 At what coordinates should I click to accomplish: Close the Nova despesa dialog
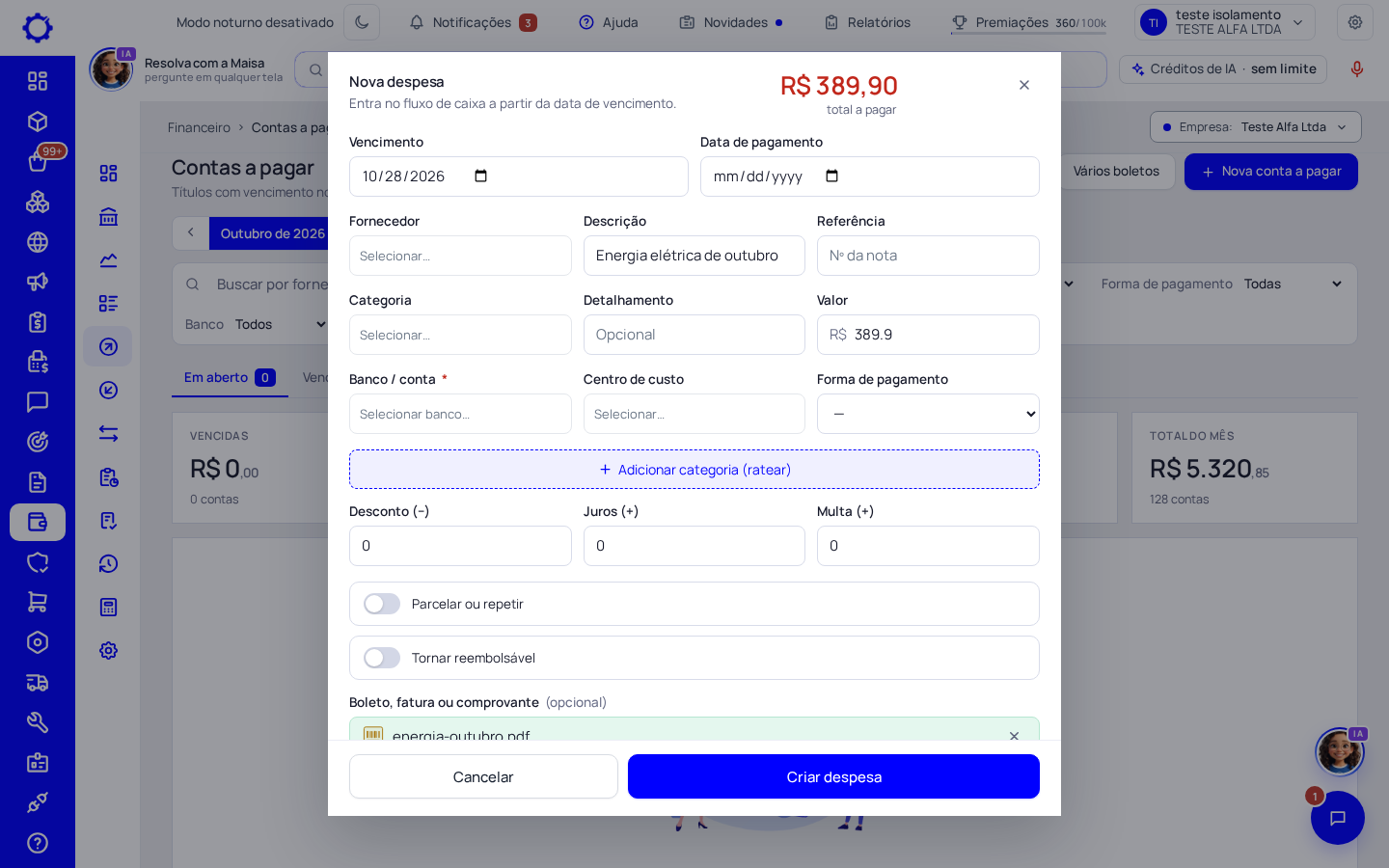click(x=1024, y=85)
